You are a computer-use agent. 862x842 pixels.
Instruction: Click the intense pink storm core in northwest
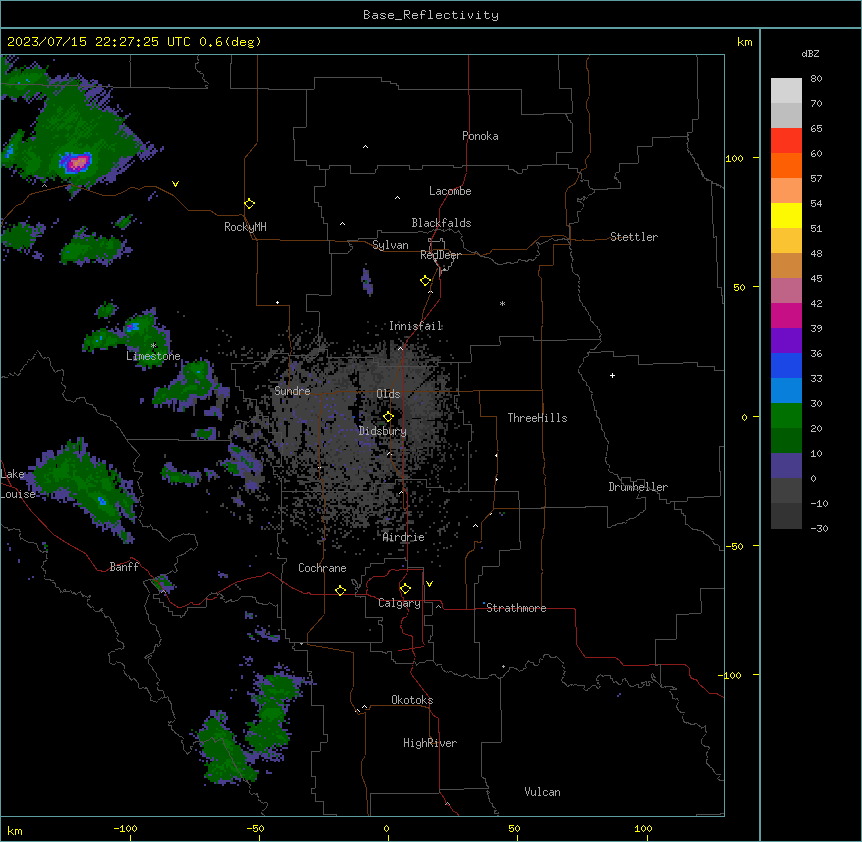click(78, 162)
